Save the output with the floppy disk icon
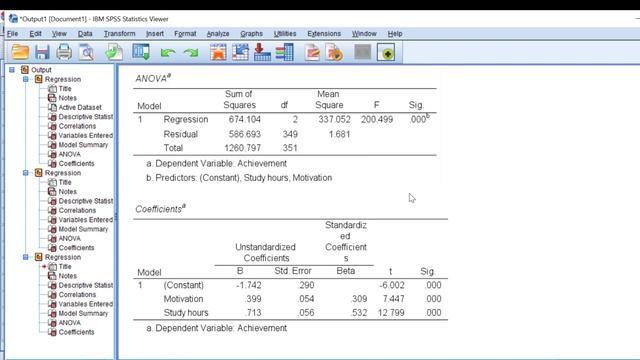 pos(42,52)
